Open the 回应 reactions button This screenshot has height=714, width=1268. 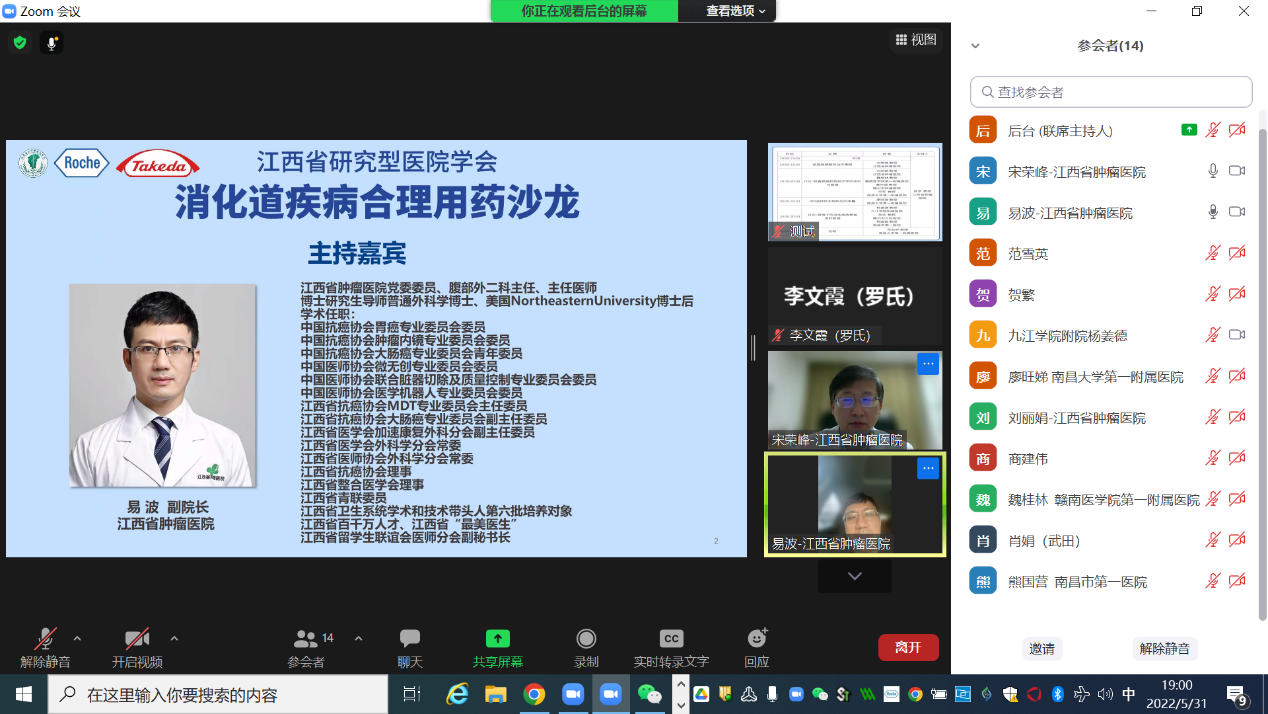757,648
